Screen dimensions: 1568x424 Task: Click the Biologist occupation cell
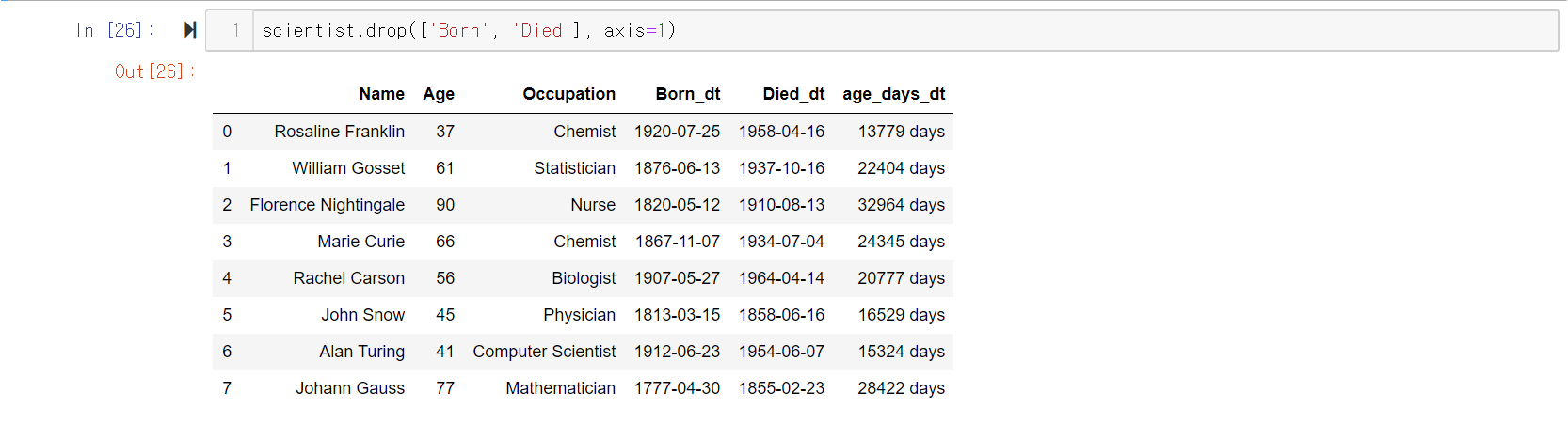click(584, 278)
